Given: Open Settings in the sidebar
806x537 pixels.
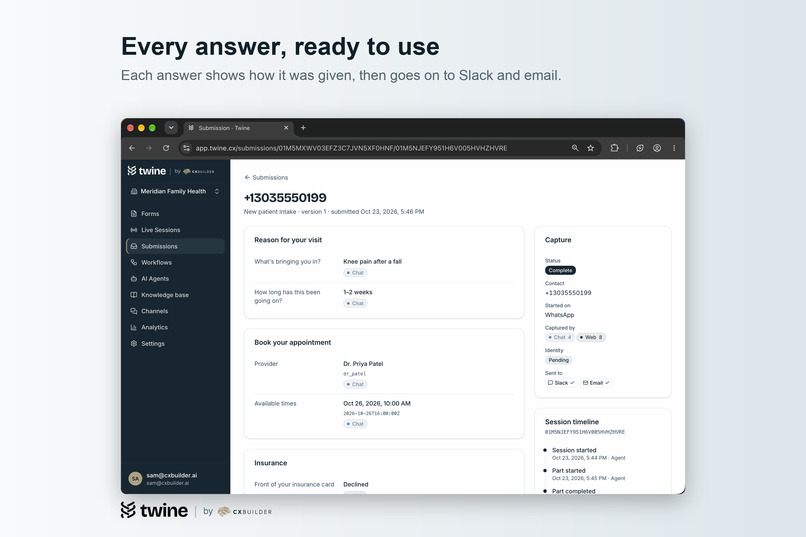Looking at the screenshot, I should click(175, 343).
